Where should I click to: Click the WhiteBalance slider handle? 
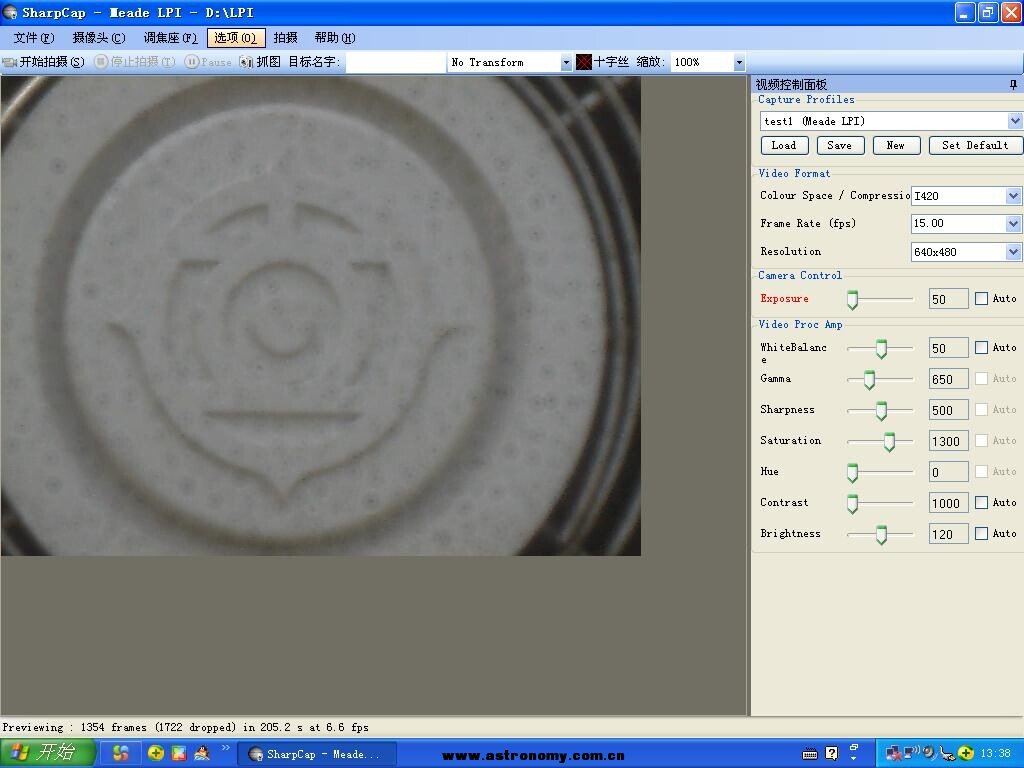[881, 349]
